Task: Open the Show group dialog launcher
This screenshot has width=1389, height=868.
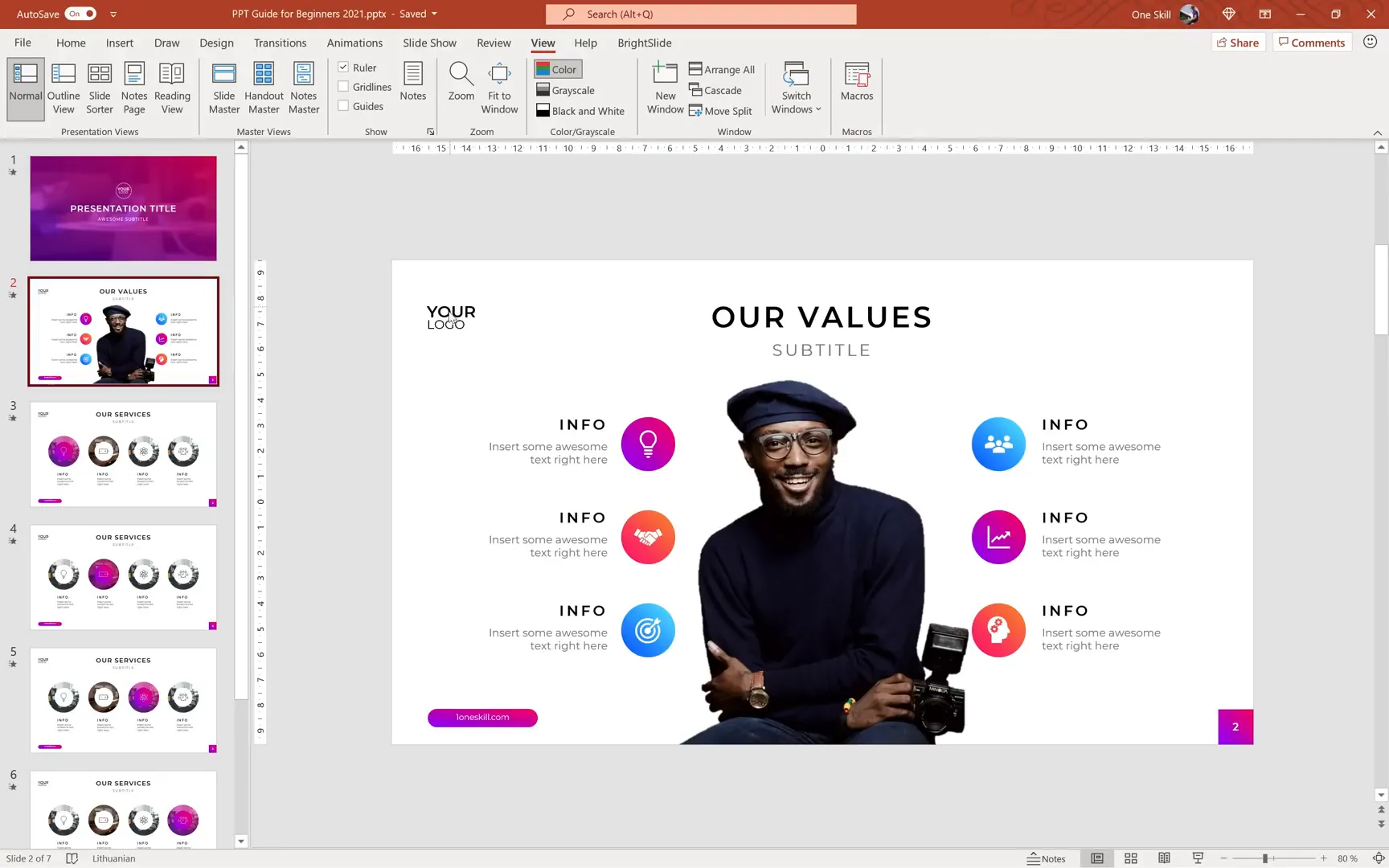Action: pos(431,132)
